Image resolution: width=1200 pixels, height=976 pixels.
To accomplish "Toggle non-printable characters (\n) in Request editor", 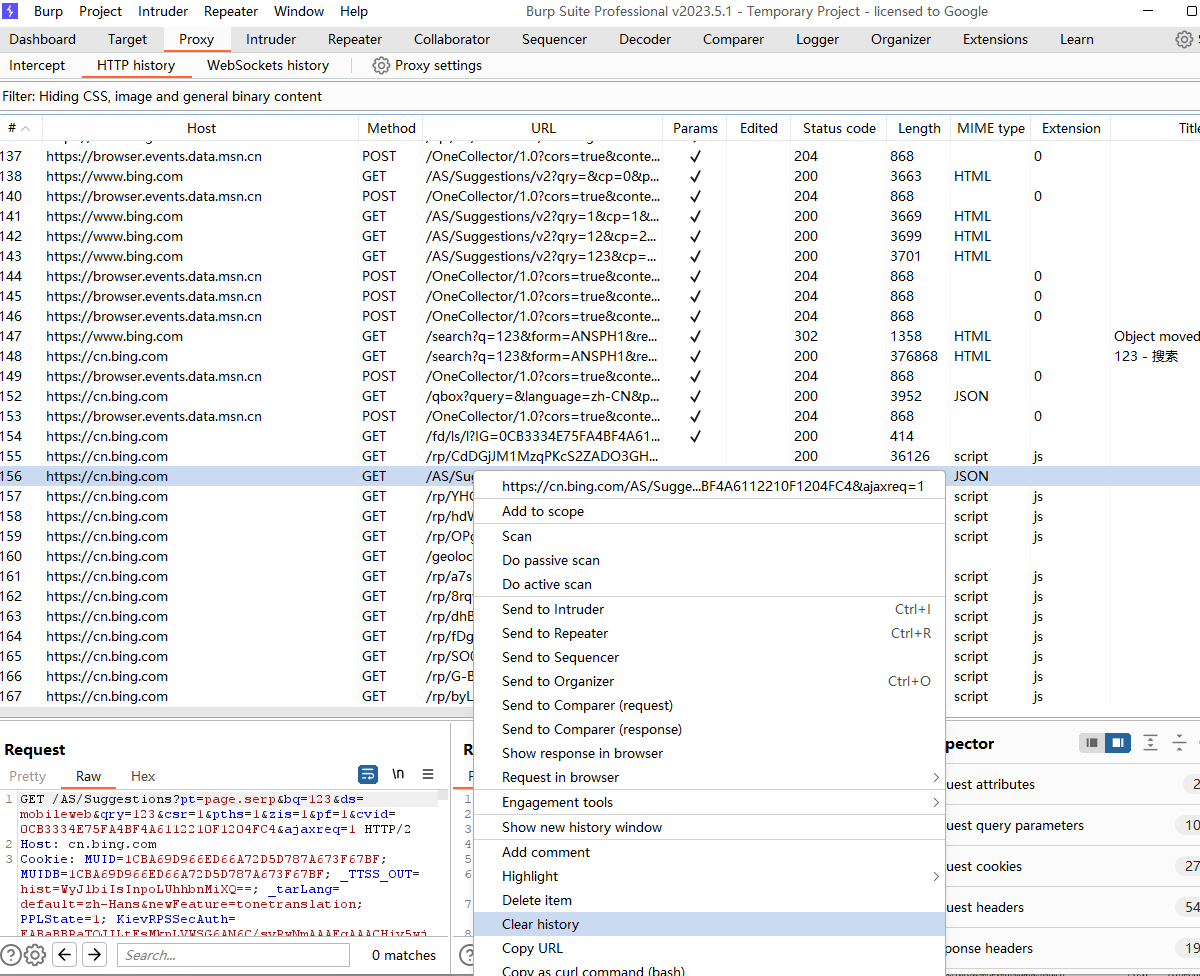I will [398, 774].
